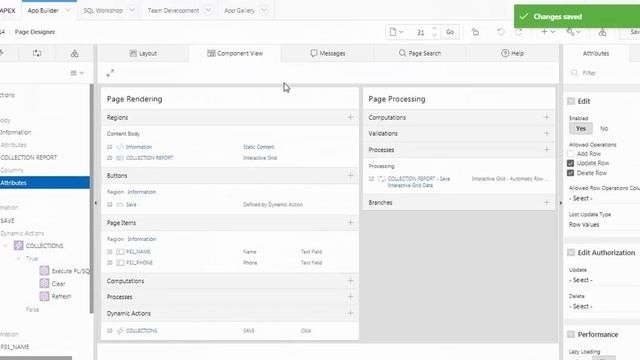Click the Go button
640x360 pixels.
coord(450,32)
